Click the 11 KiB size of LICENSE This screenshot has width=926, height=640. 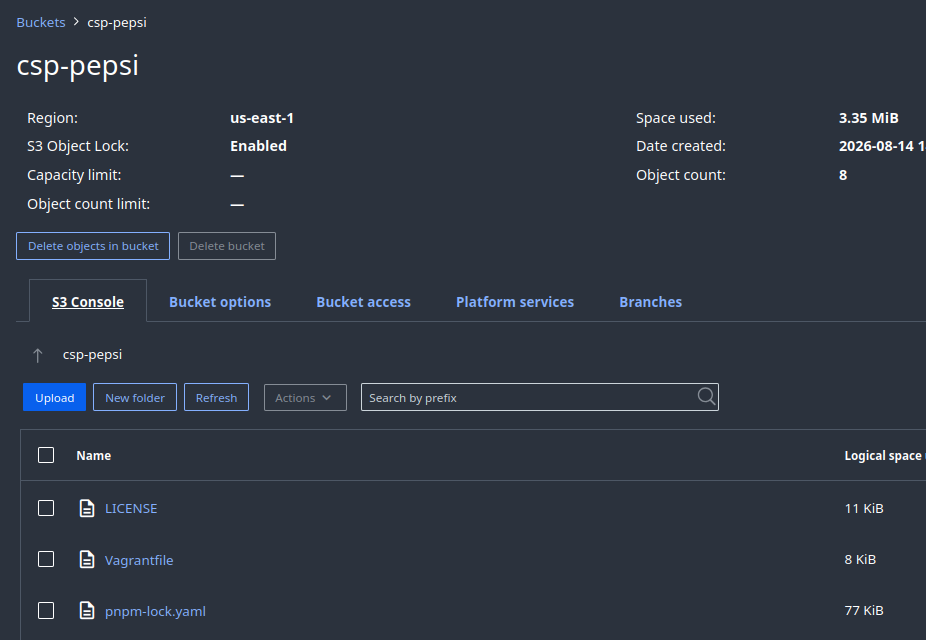864,508
